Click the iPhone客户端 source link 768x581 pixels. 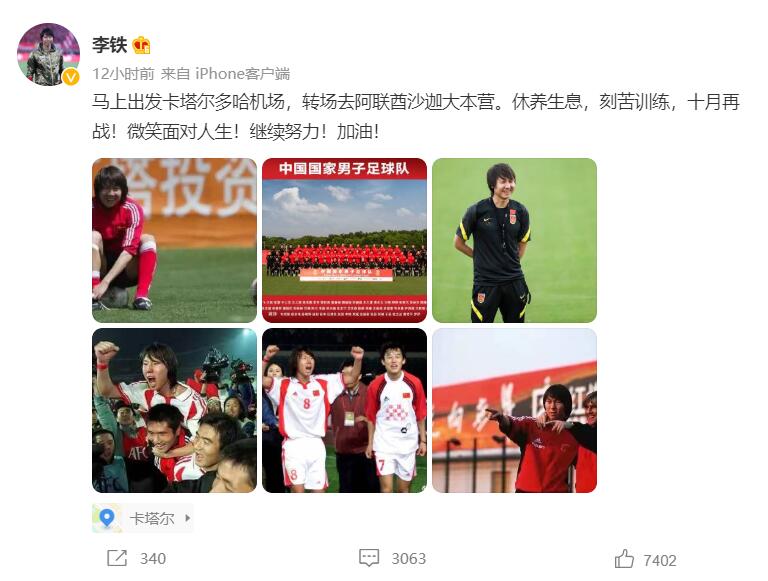click(243, 74)
